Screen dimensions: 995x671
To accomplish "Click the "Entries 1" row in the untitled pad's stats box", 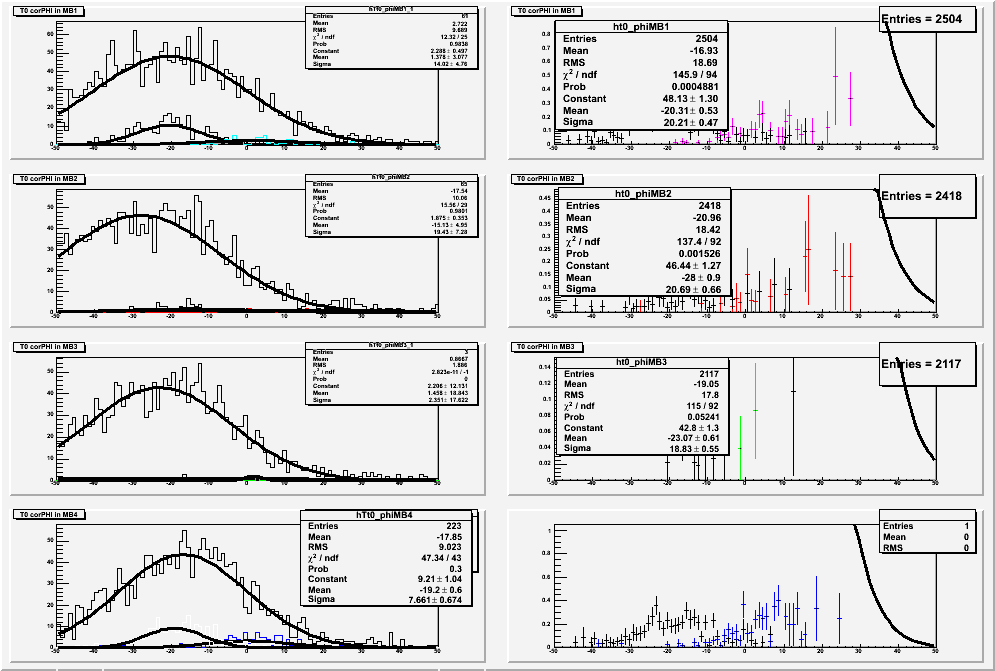I will click(x=926, y=526).
